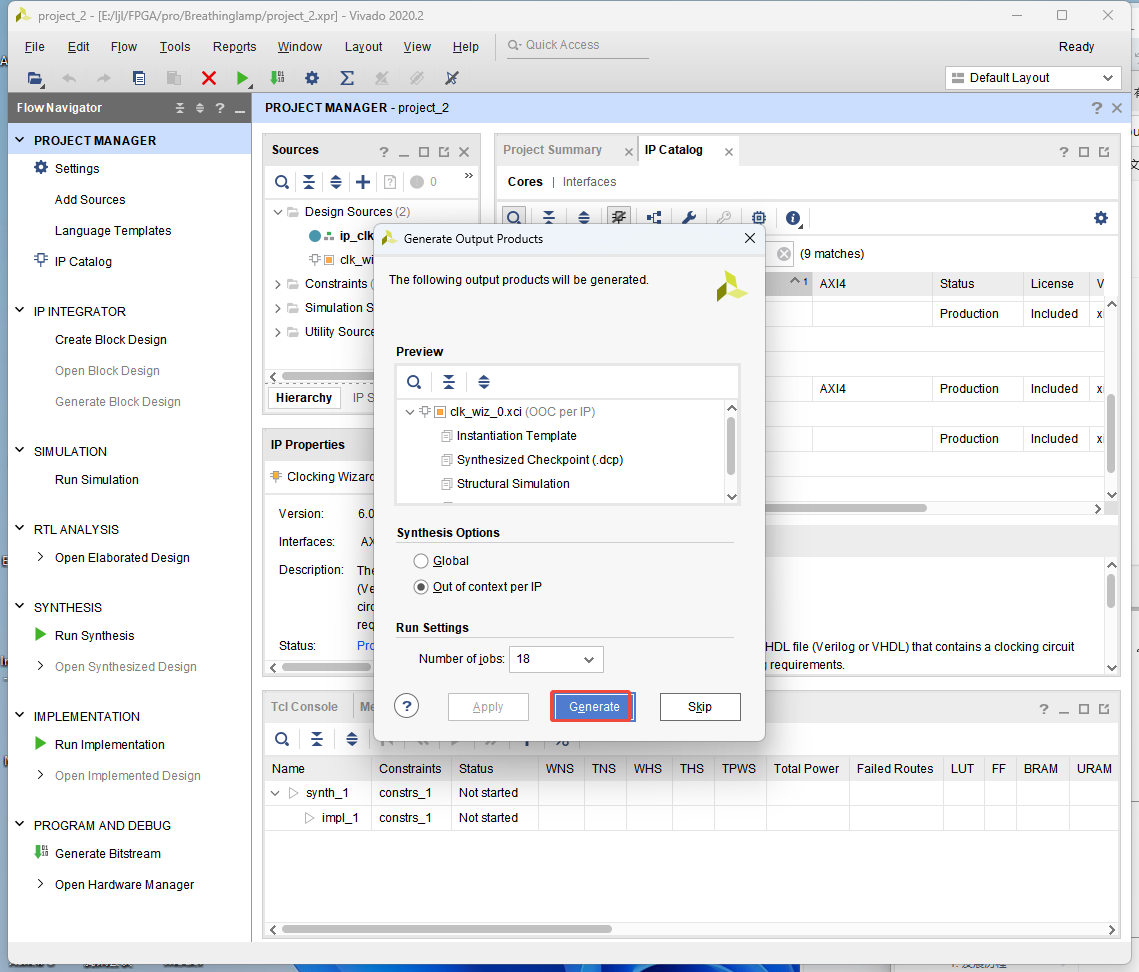This screenshot has height=972, width=1139.
Task: Expand Open Hardware Manager
Action: [x=40, y=884]
